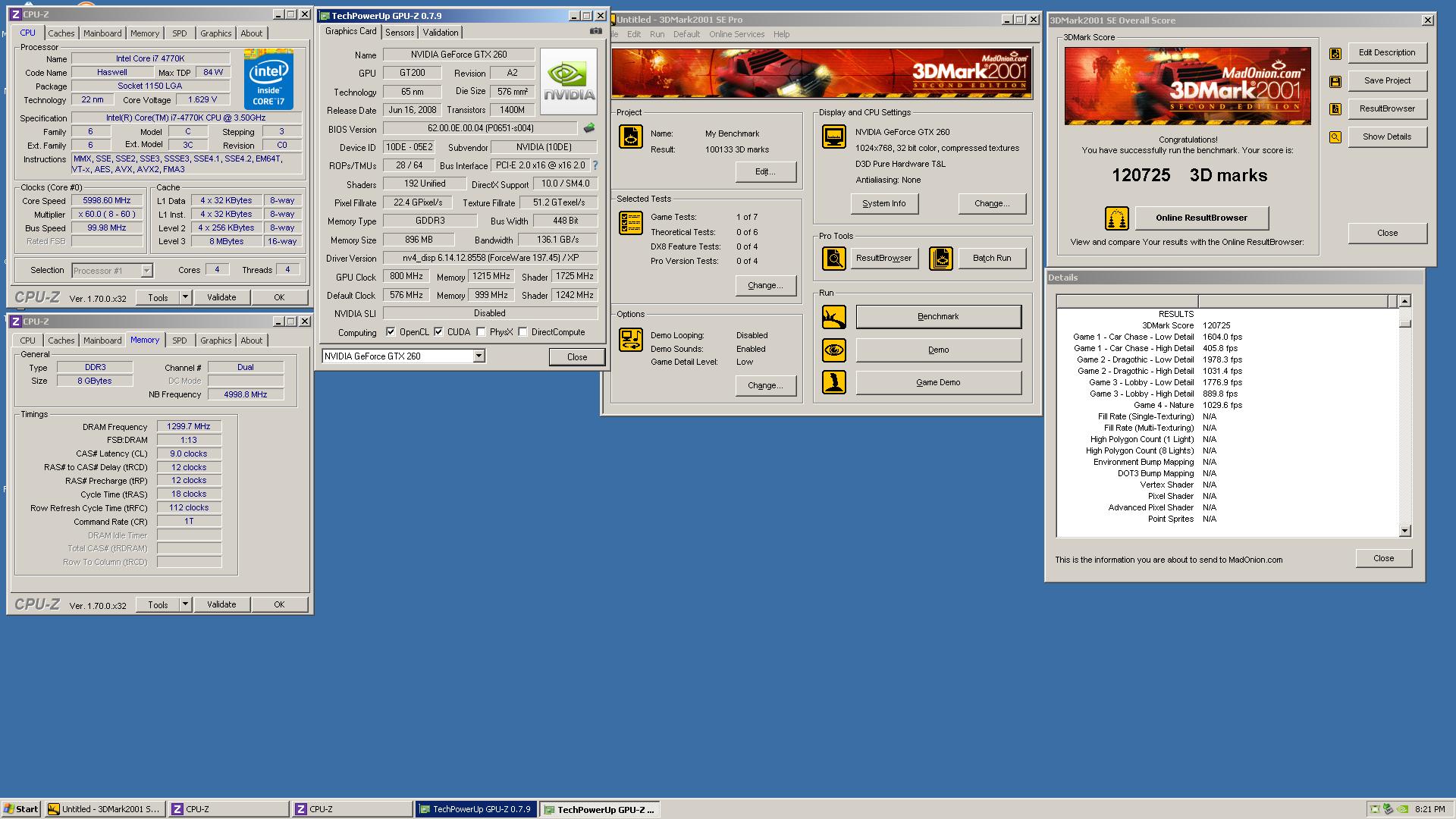Screen dimensions: 1456x819
Task: Click the NVIDIA logo in GPU-Z
Action: 569,82
